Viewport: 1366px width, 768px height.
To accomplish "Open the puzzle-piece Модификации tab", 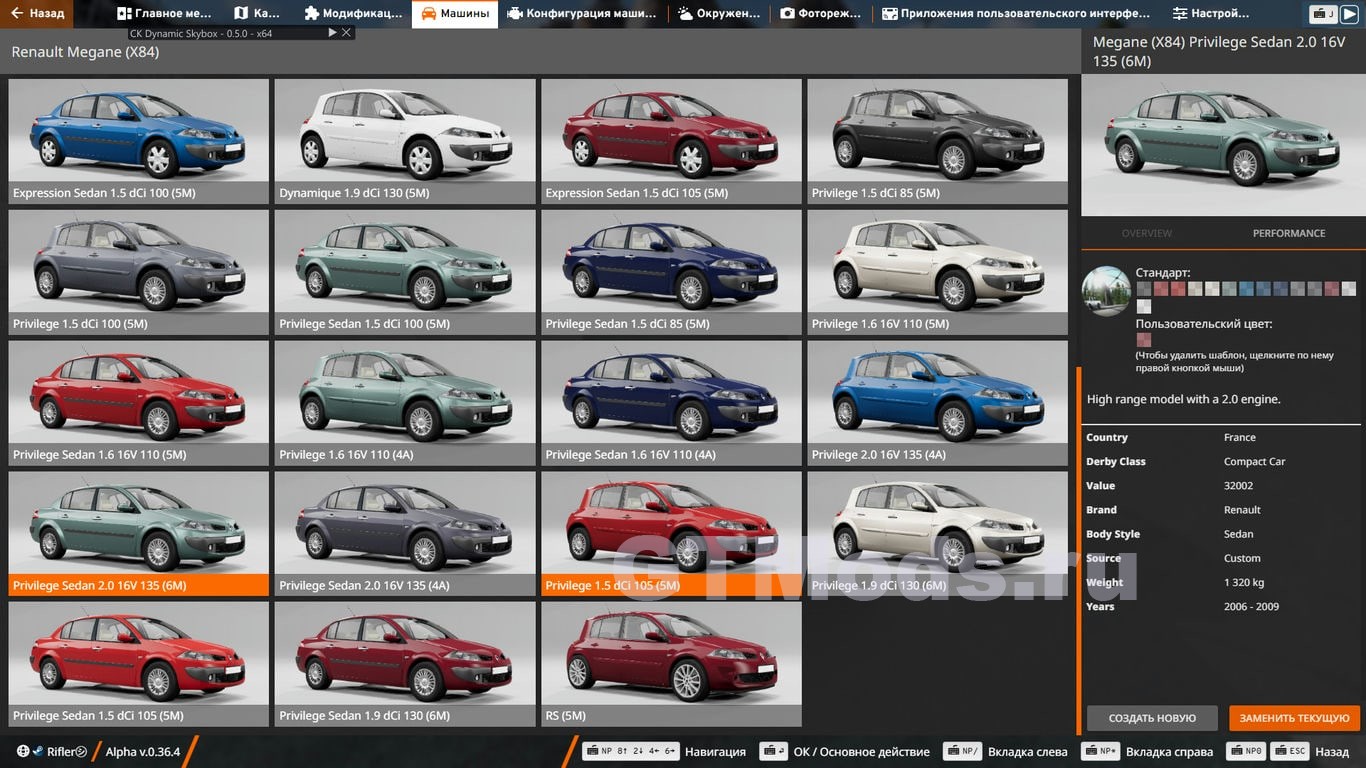I will [354, 14].
